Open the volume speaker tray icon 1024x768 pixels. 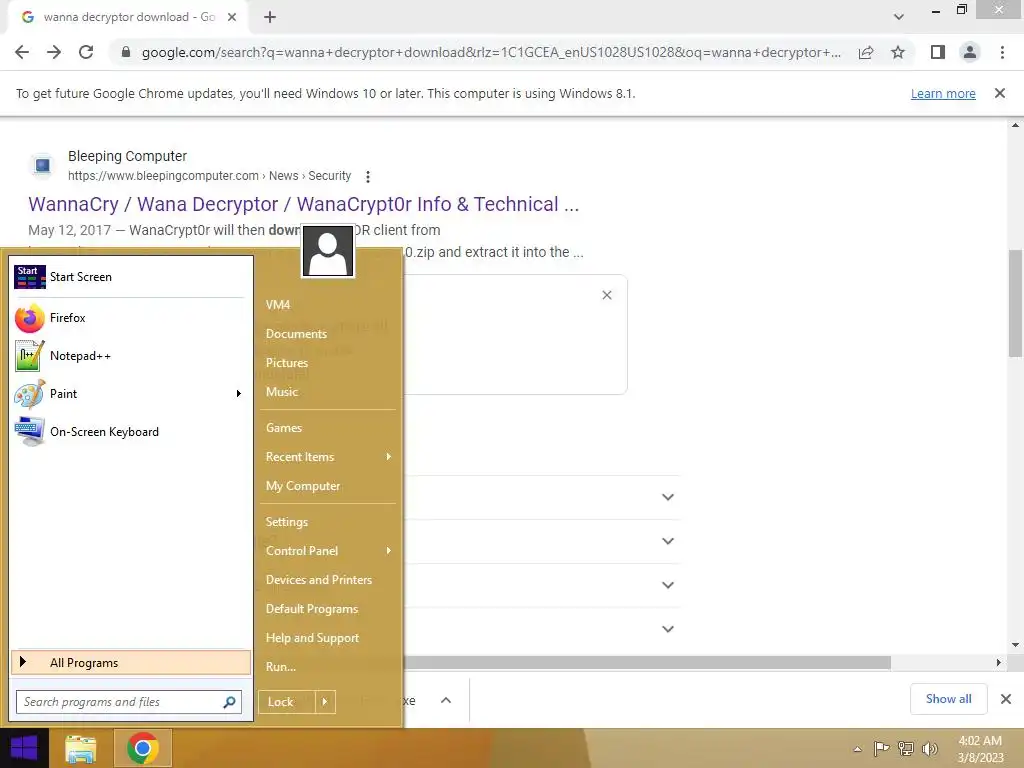(930, 748)
